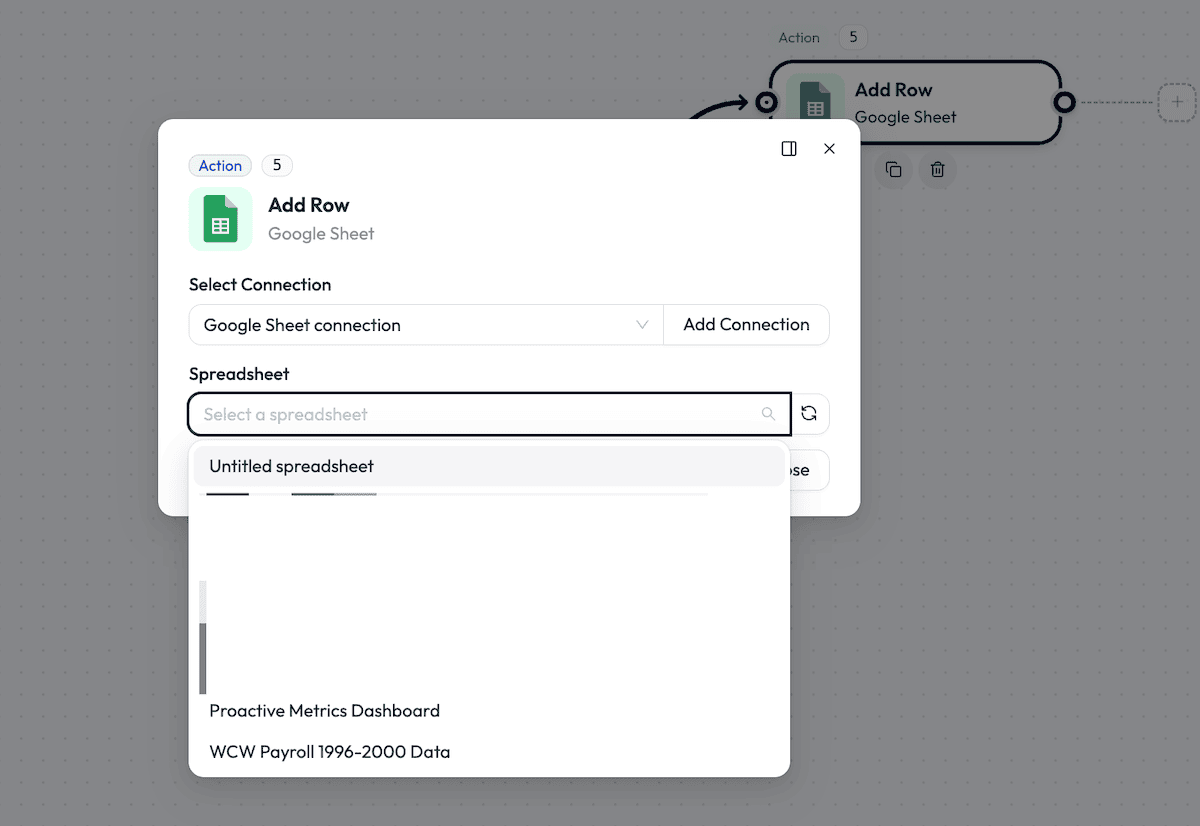This screenshot has width=1200, height=826.
Task: Click the Add Row node's left input connector
Action: click(x=766, y=102)
